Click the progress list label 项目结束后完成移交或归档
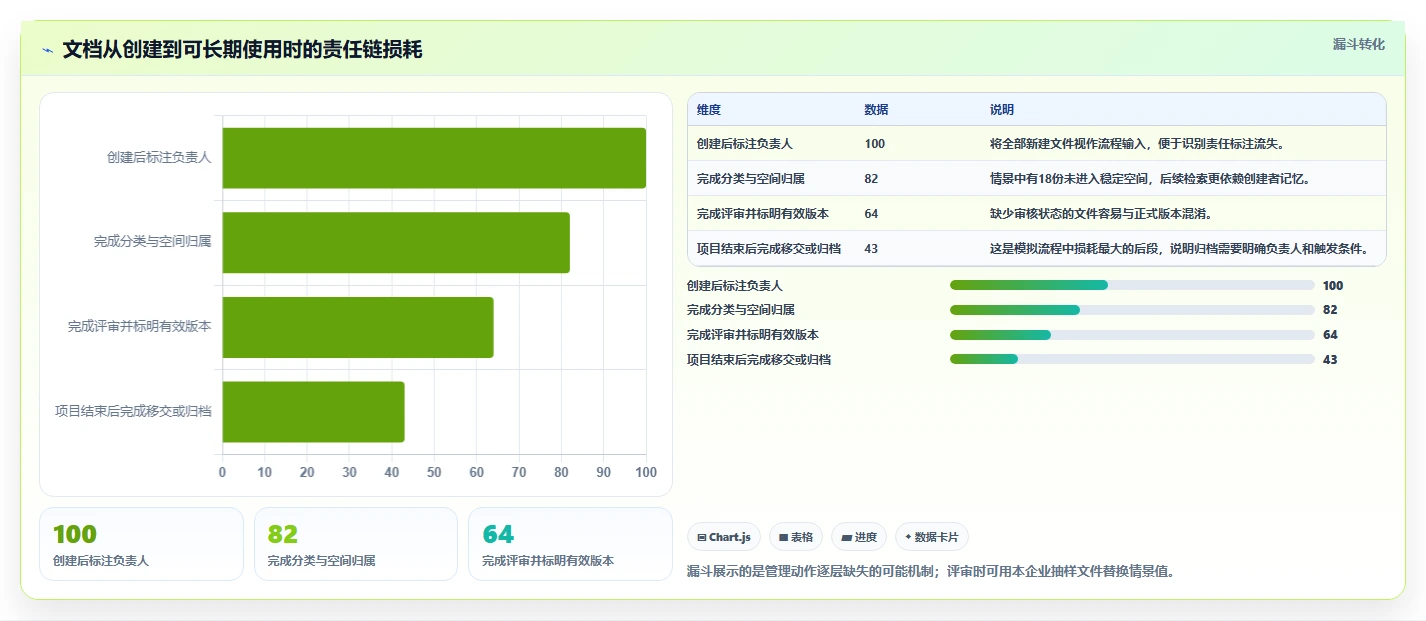 click(759, 360)
